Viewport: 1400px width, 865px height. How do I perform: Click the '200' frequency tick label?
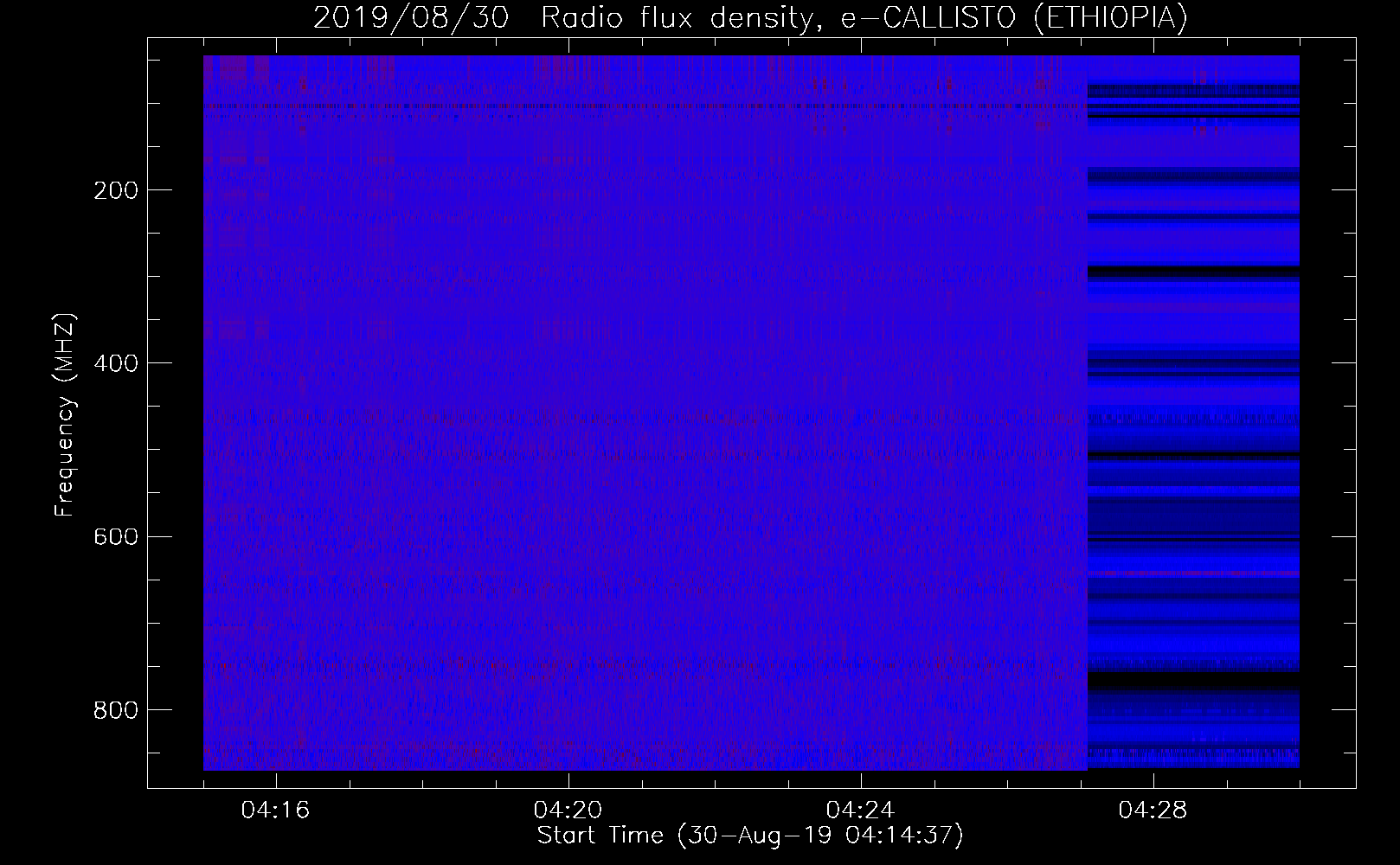click(115, 190)
